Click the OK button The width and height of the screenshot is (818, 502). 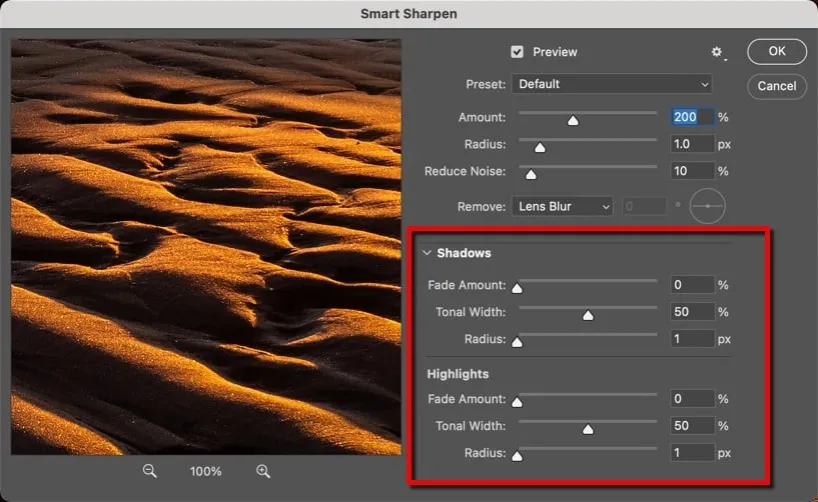coord(777,51)
